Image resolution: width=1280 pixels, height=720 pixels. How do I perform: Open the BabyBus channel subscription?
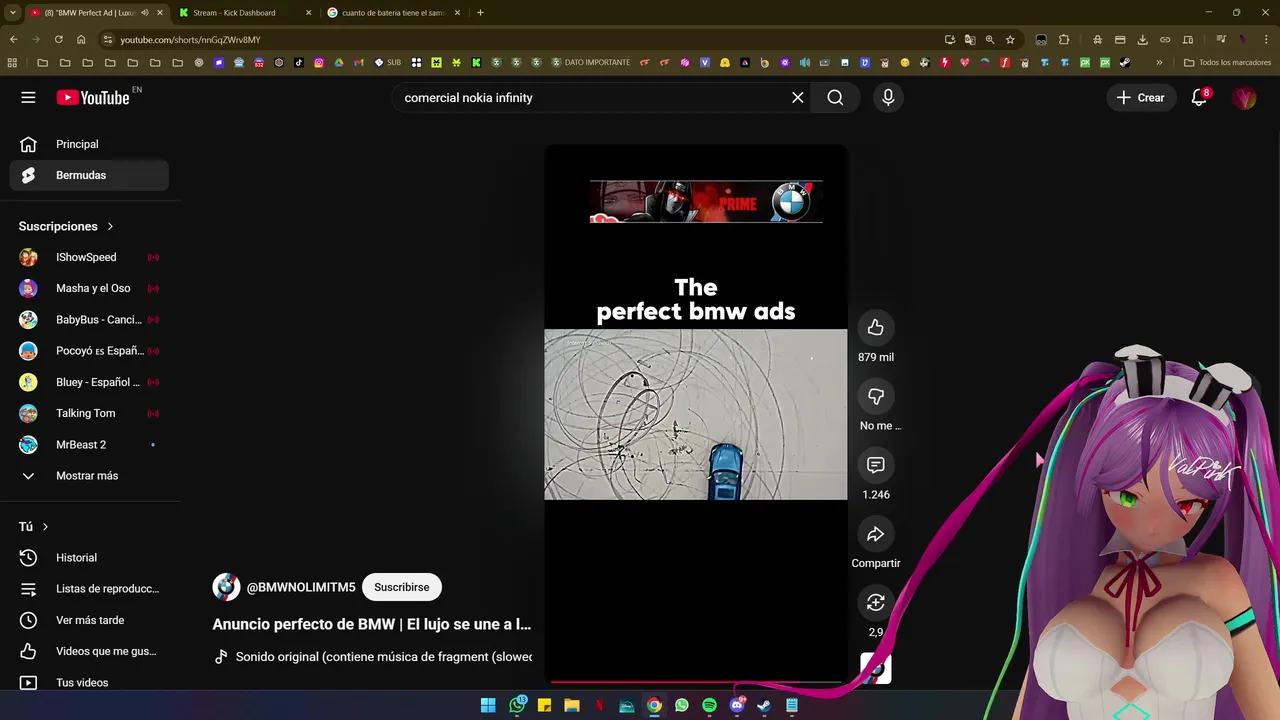[89, 320]
